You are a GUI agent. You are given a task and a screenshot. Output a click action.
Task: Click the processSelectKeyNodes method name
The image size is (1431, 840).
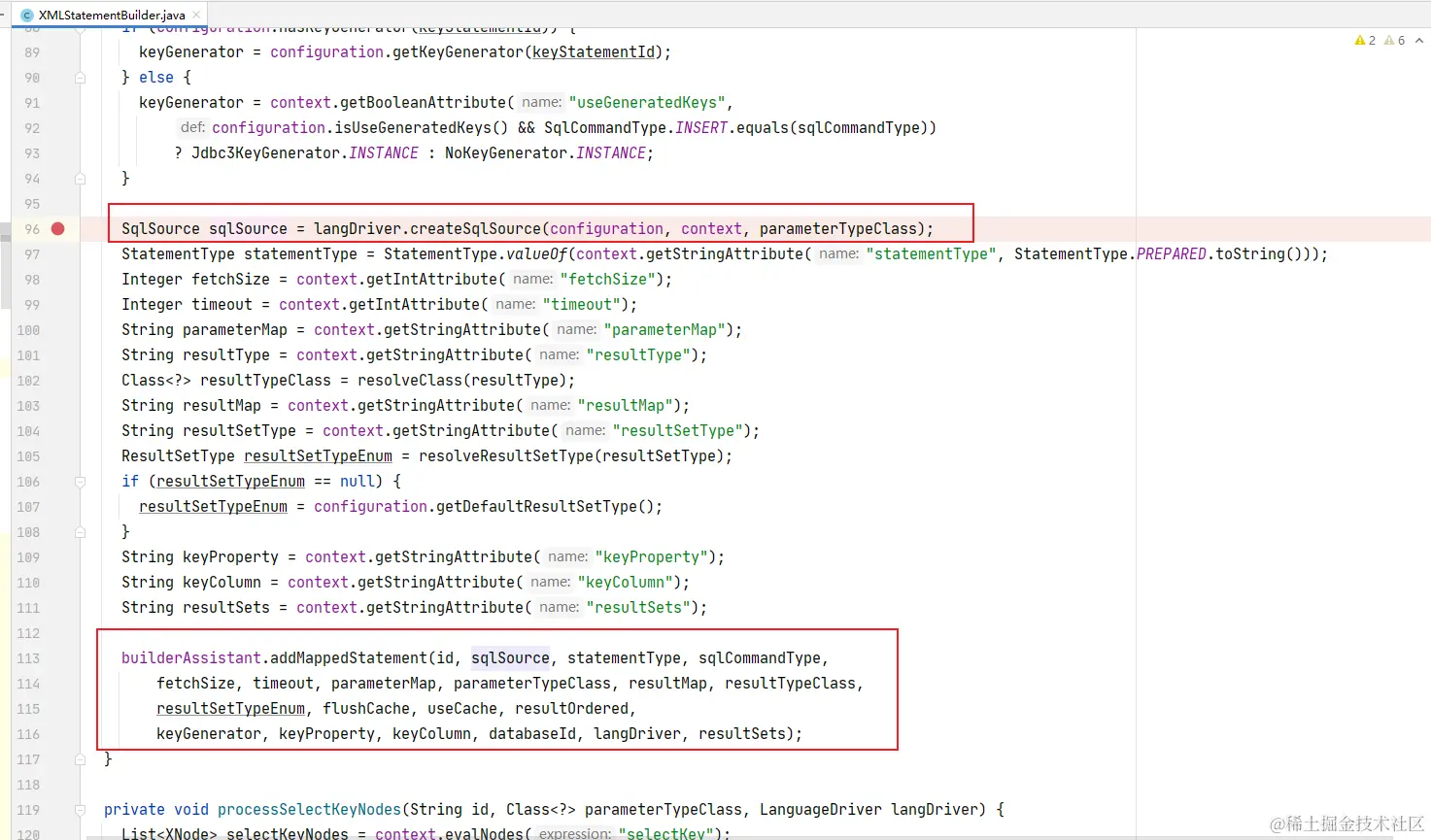pos(309,810)
